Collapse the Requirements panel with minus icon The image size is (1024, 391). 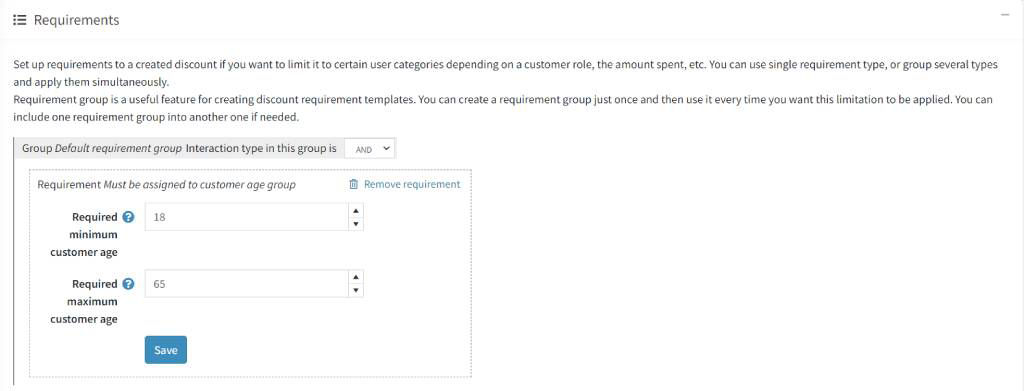pyautogui.click(x=1005, y=15)
